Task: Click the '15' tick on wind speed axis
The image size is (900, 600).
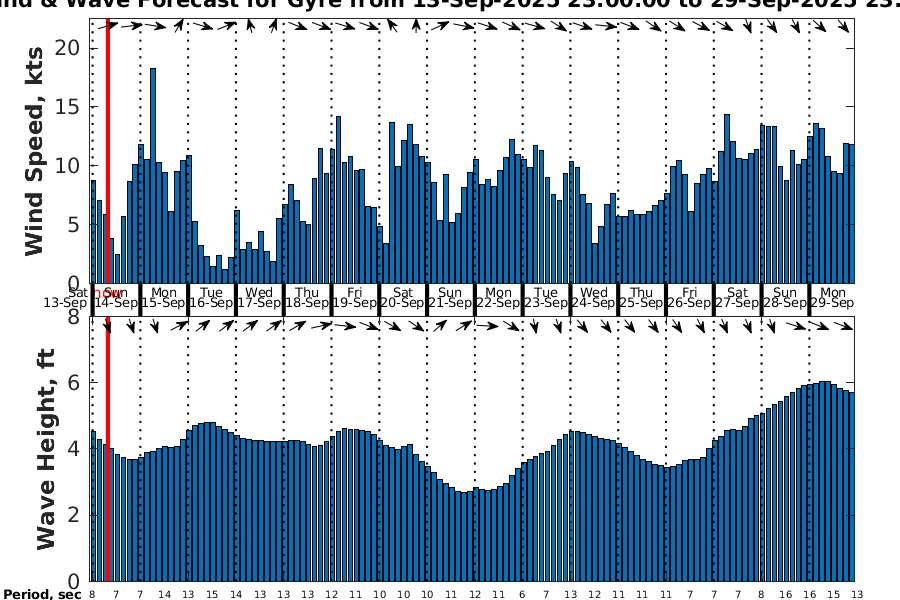Action: click(x=67, y=107)
